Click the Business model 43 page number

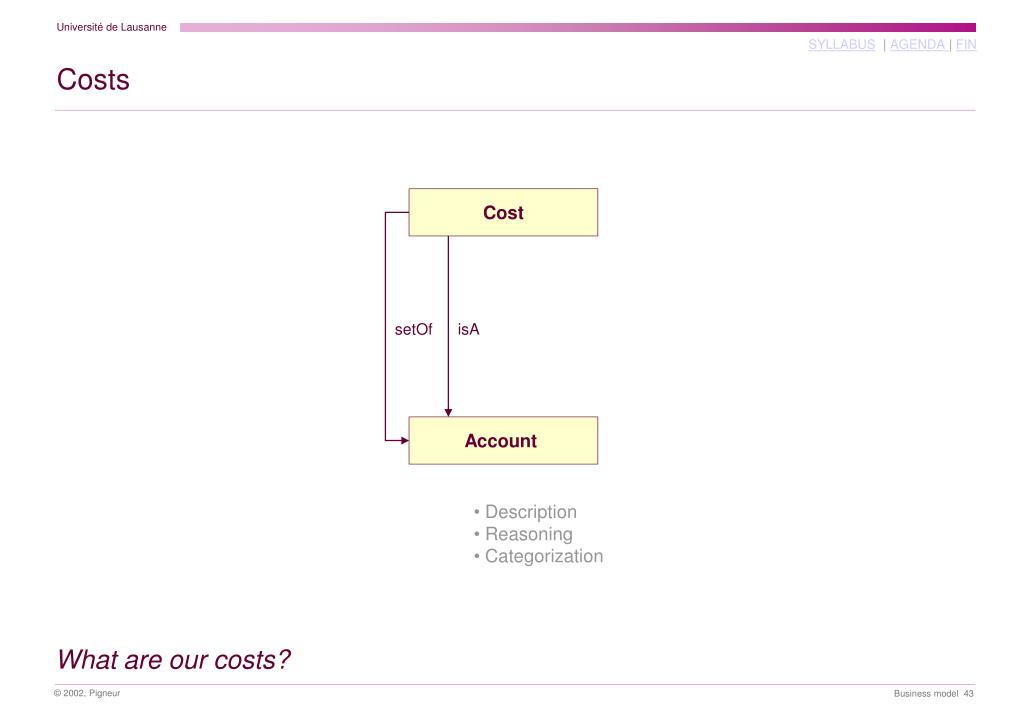pos(934,693)
